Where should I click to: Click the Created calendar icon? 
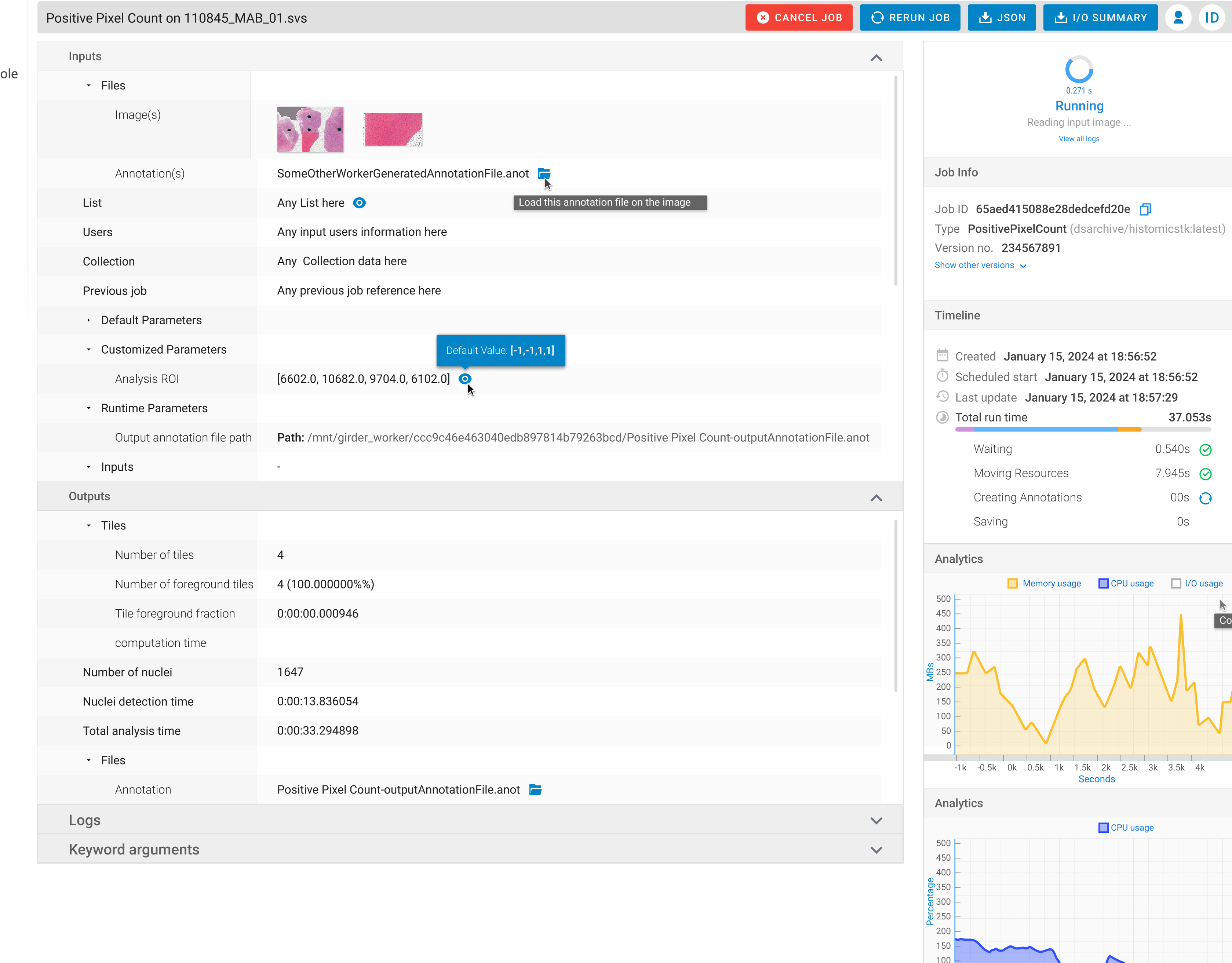(942, 355)
